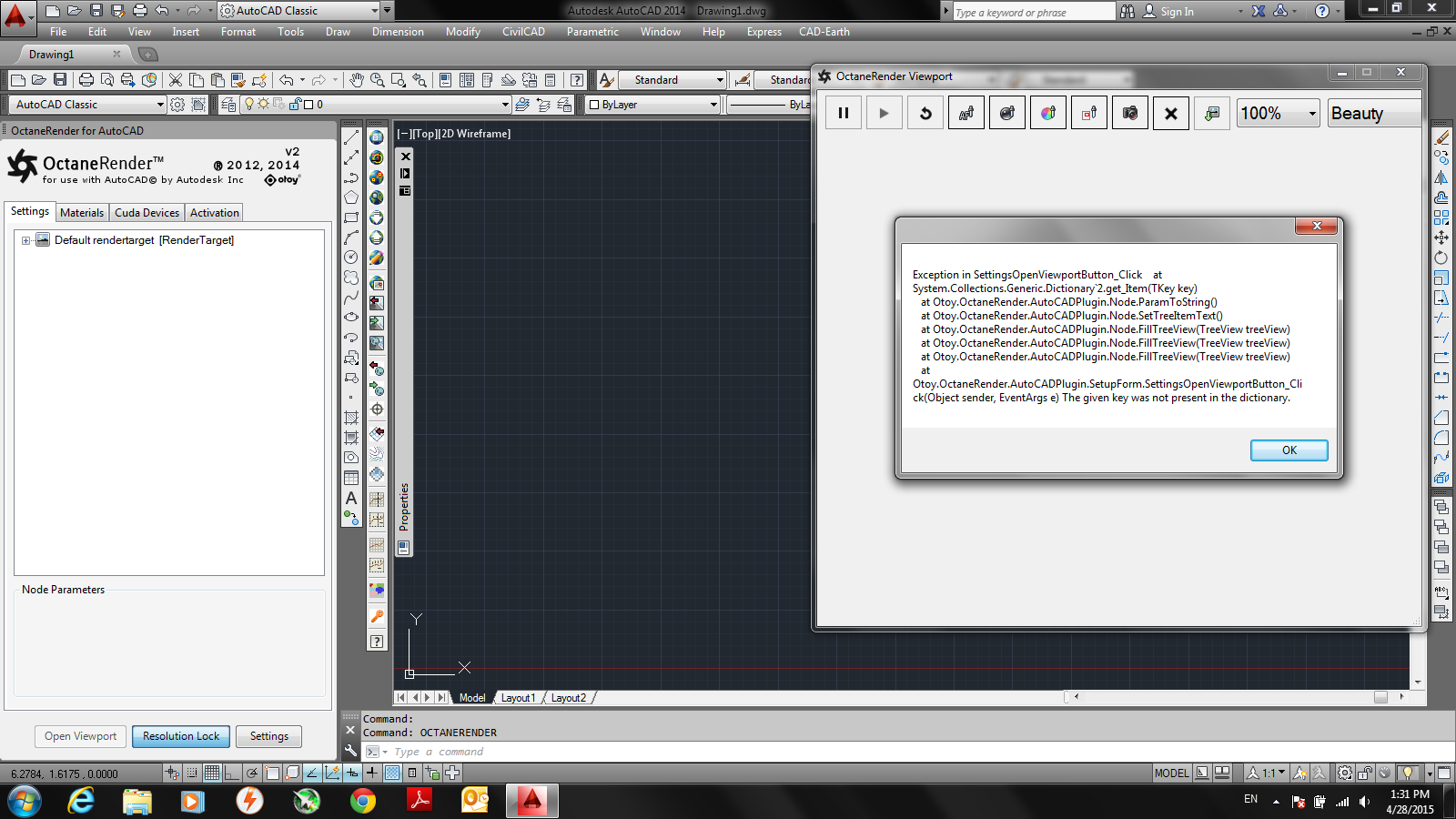Launch Google Chrome from the taskbar
1456x819 pixels.
tap(363, 801)
